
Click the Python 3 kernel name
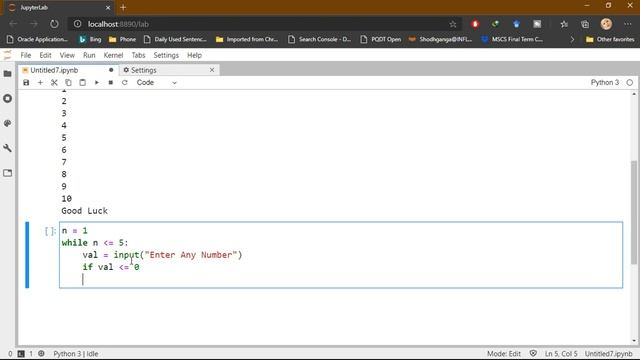click(x=604, y=82)
